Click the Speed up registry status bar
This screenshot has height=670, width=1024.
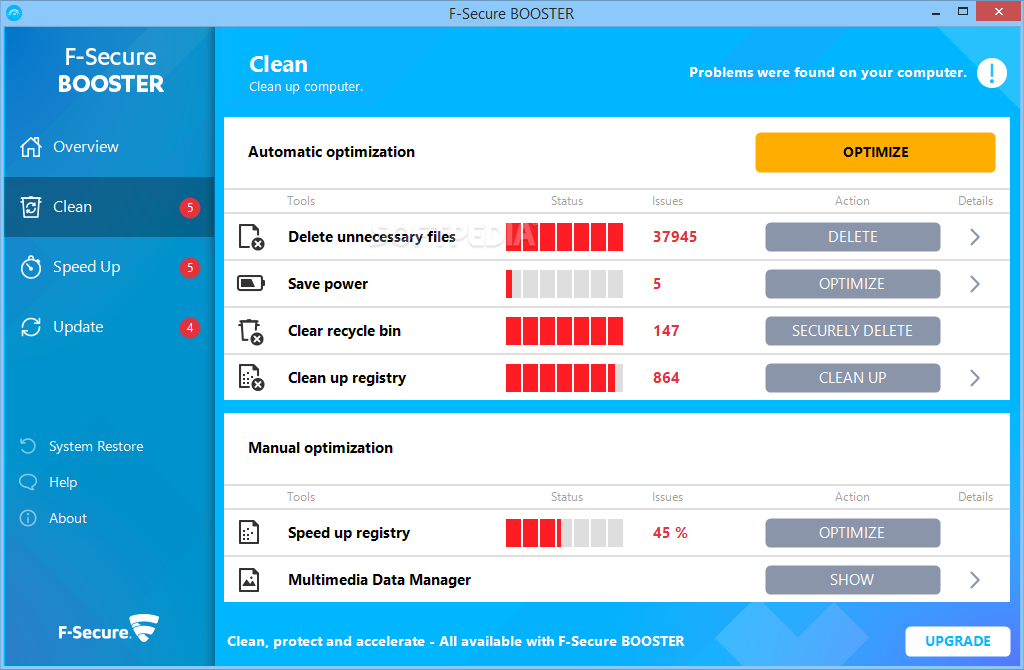(x=564, y=533)
